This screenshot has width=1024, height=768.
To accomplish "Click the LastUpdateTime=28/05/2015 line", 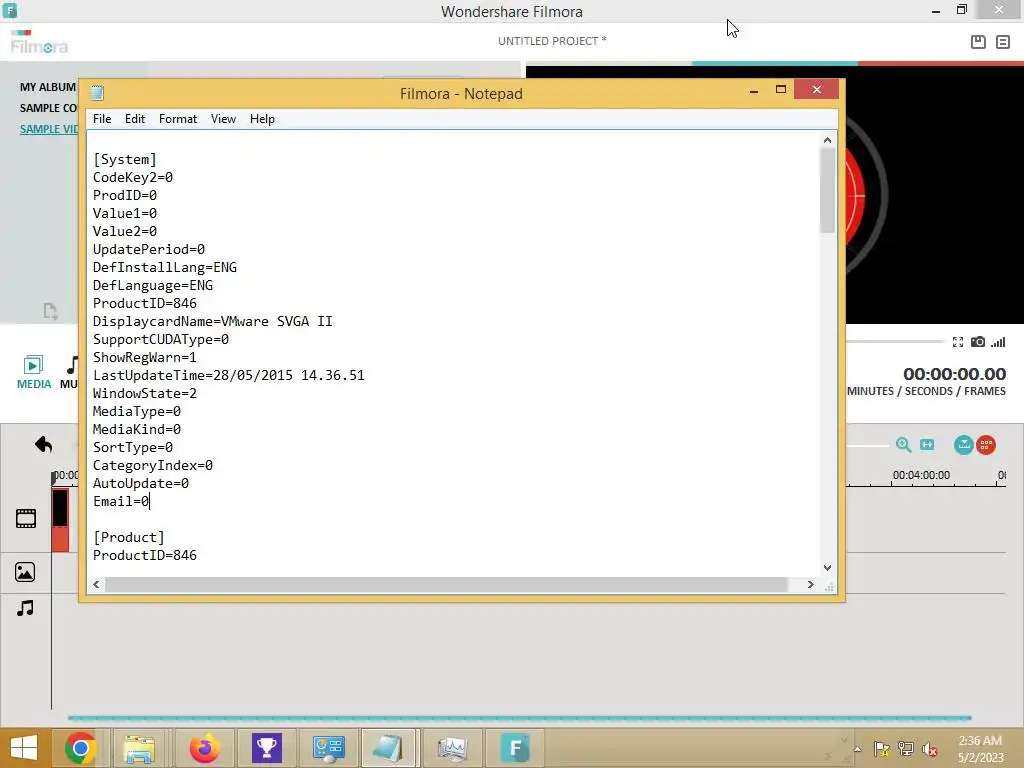I will [229, 376].
